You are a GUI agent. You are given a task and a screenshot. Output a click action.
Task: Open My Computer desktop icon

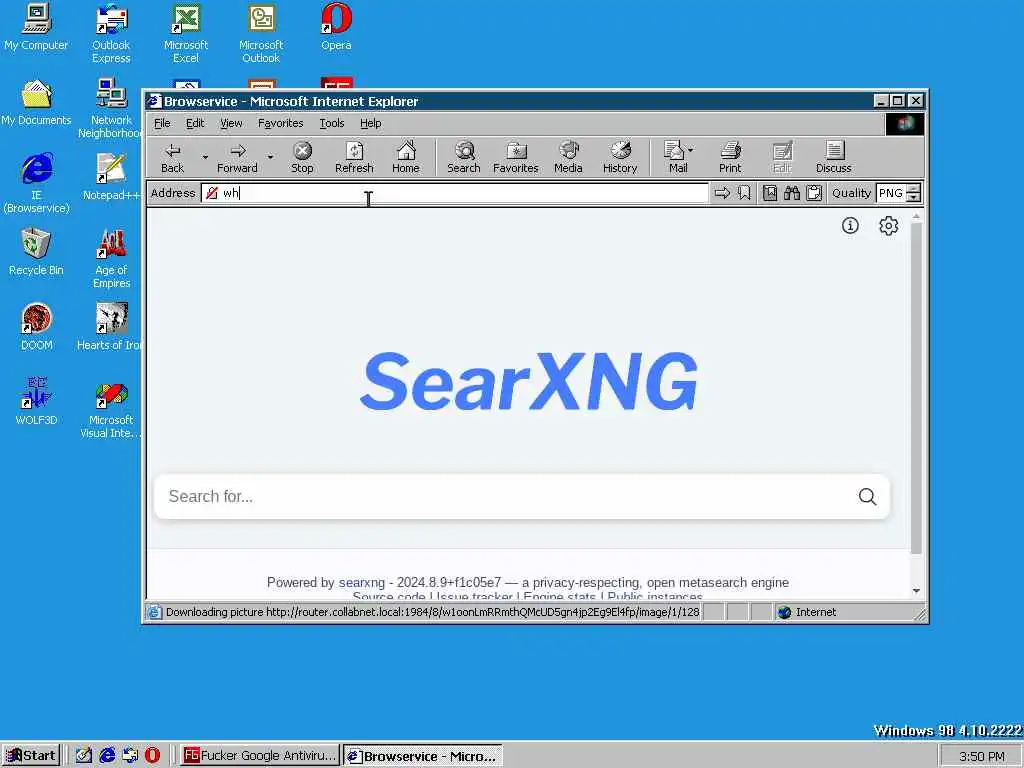pos(36,27)
